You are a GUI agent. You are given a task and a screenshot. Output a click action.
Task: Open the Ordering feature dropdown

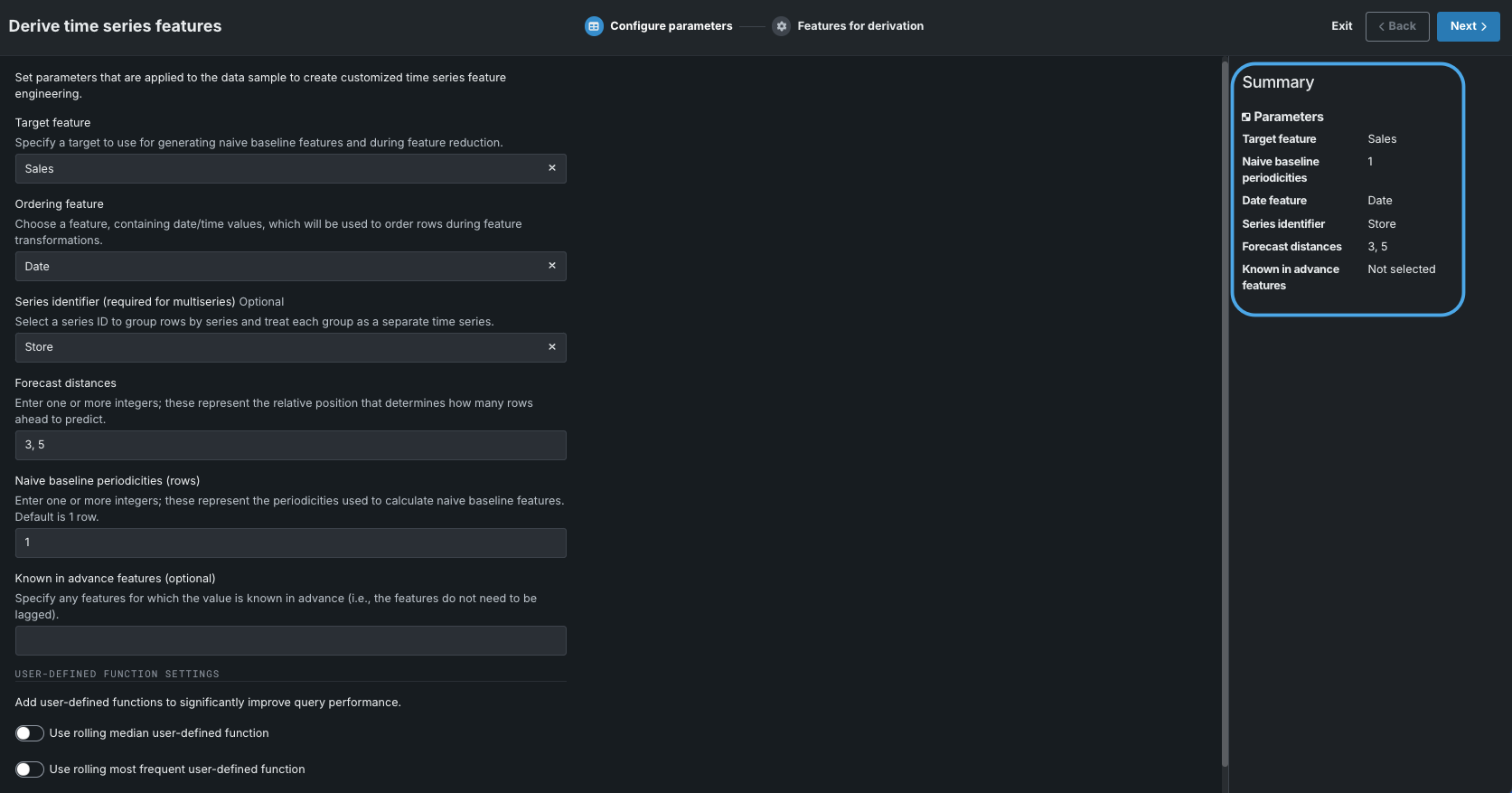click(280, 267)
